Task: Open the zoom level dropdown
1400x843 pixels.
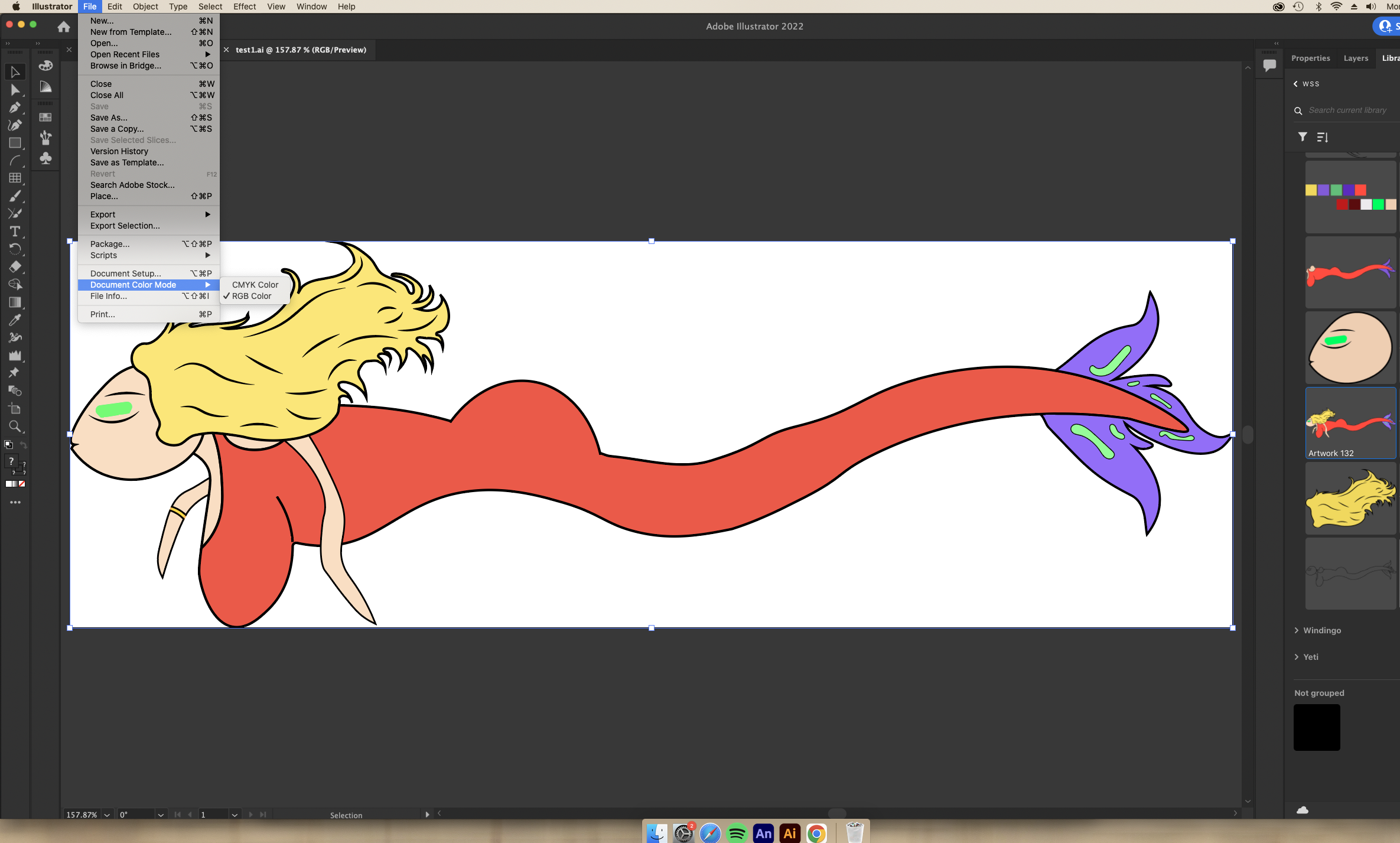Action: click(106, 814)
